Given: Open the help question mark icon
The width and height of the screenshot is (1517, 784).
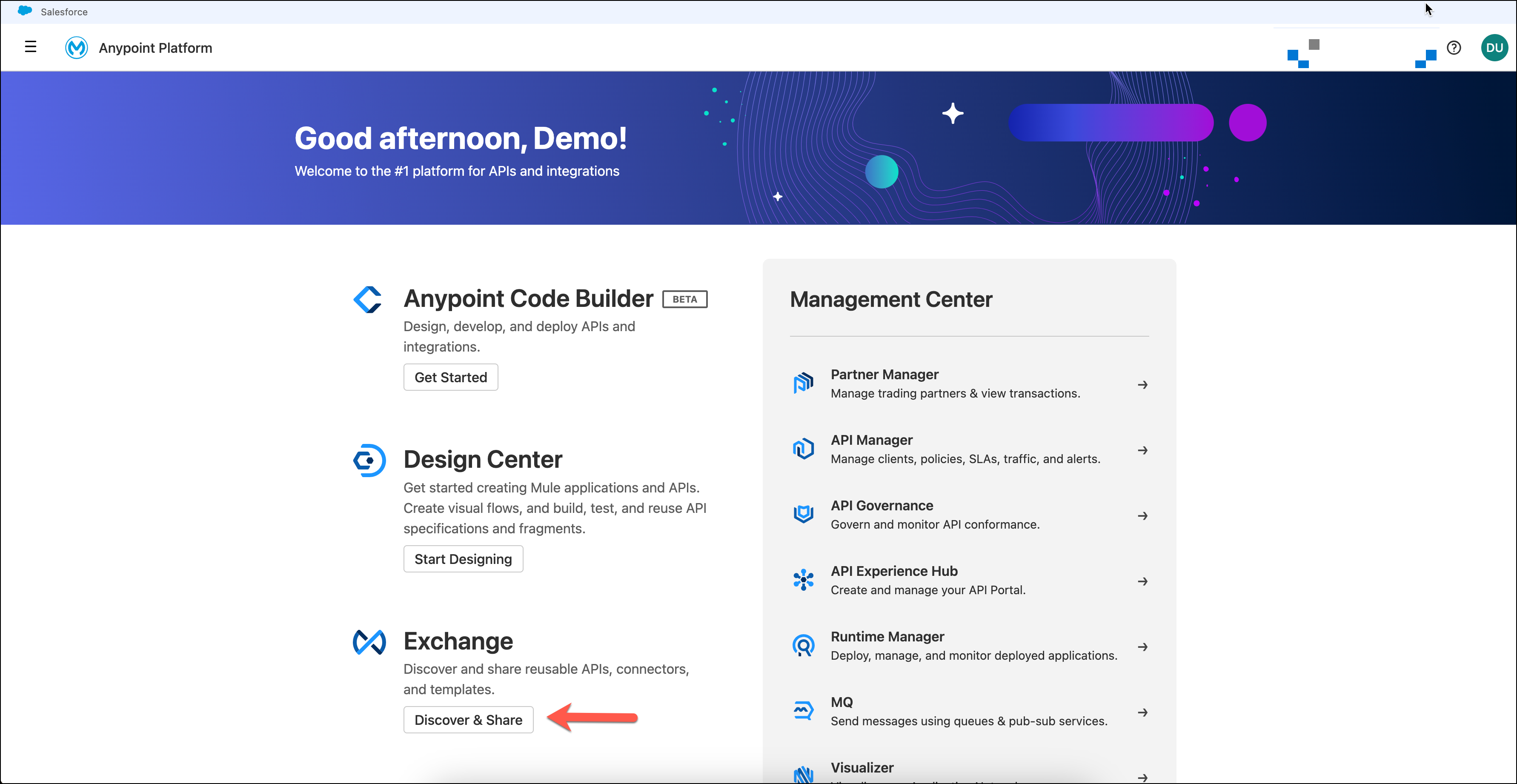Looking at the screenshot, I should coord(1454,48).
